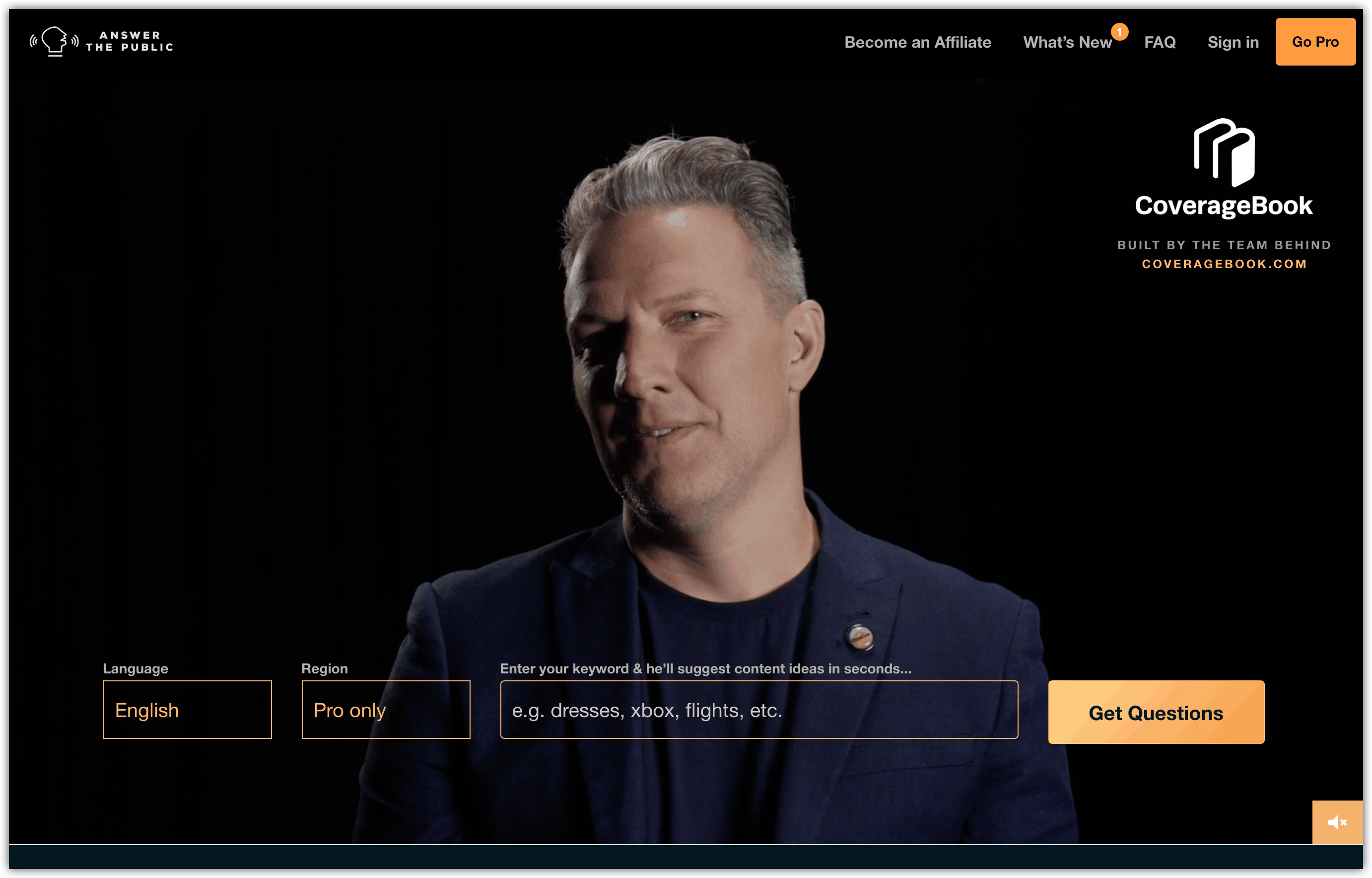Click the Region field label
Screen dimensions: 1372x878
(324, 668)
